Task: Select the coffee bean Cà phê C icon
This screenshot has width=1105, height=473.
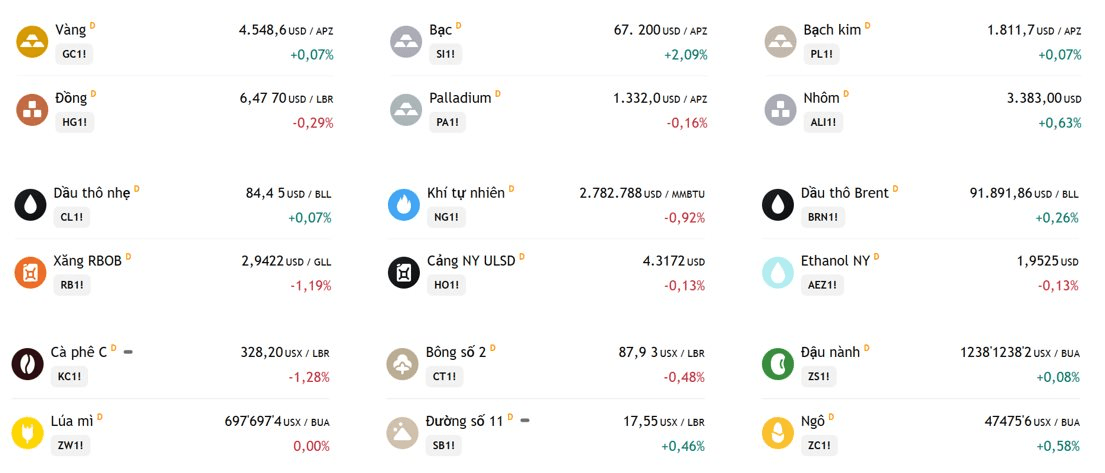Action: click(27, 364)
